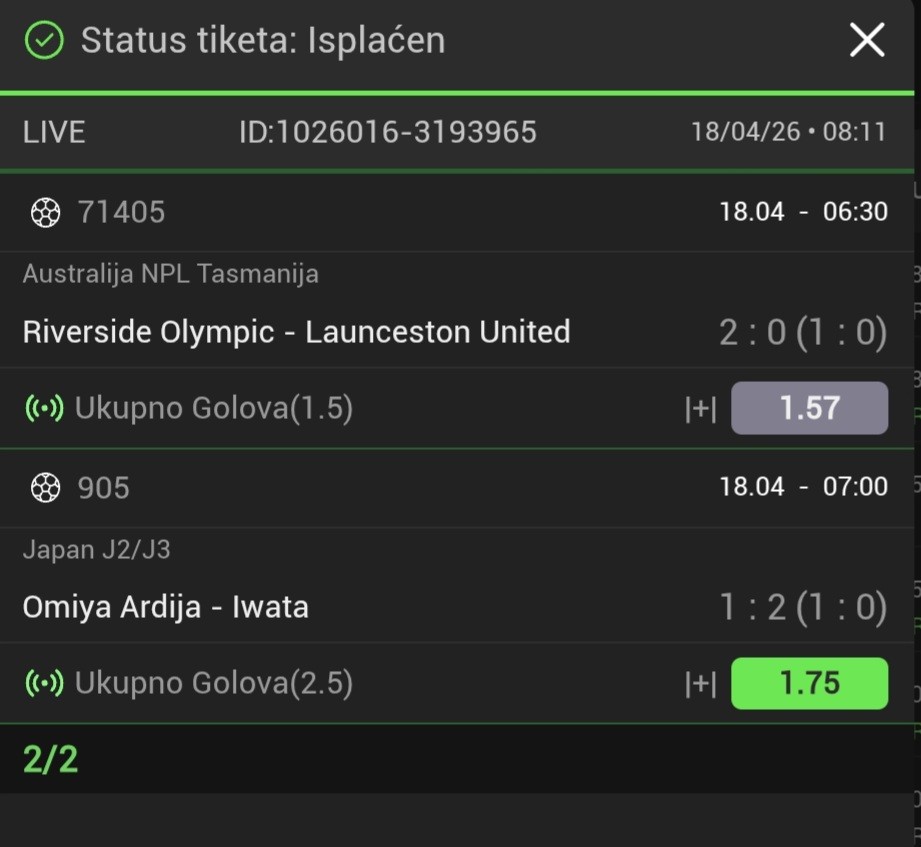
Task: Click the green paid status checkmark icon
Action: click(x=44, y=41)
